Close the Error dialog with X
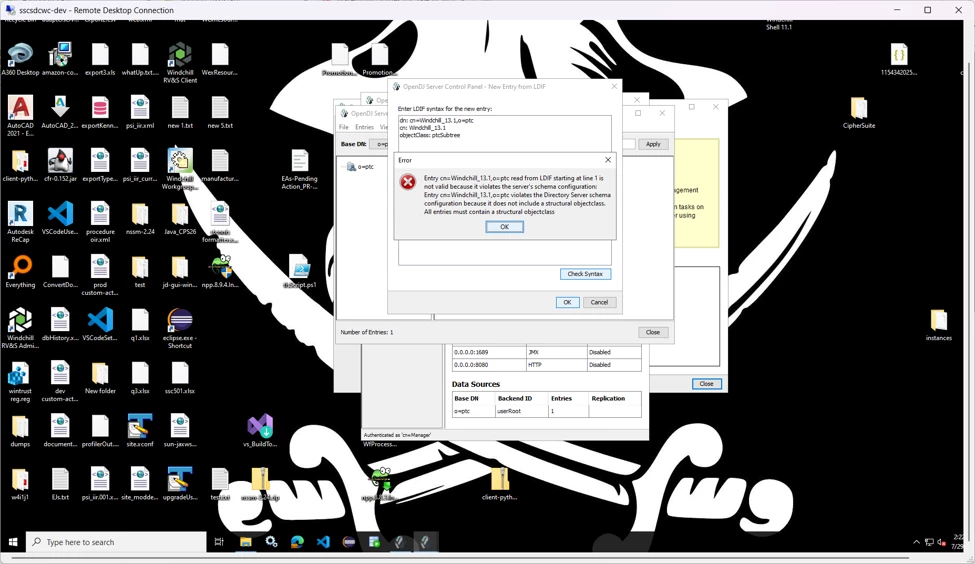 (608, 160)
